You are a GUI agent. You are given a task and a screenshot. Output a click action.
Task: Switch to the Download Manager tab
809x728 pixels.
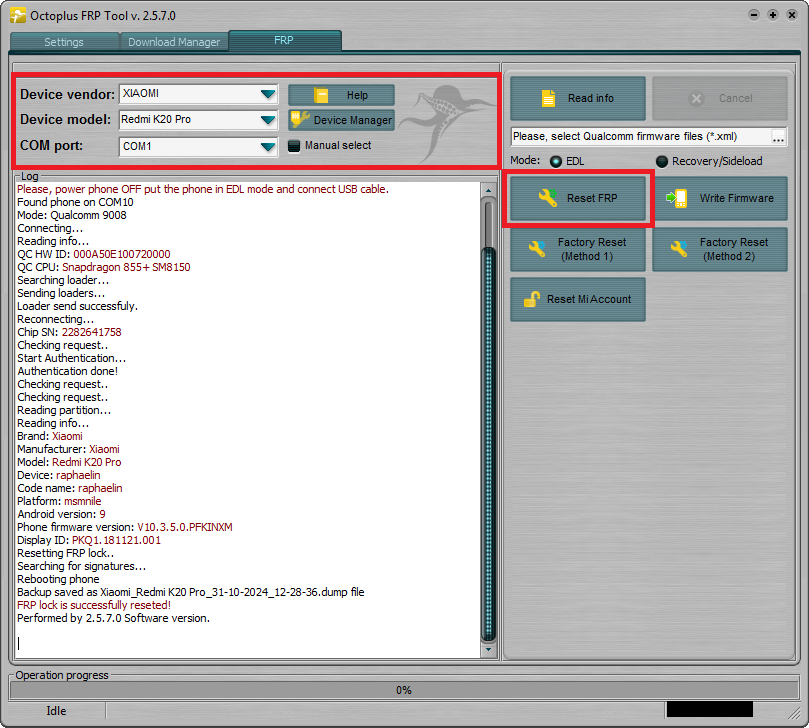[x=174, y=42]
